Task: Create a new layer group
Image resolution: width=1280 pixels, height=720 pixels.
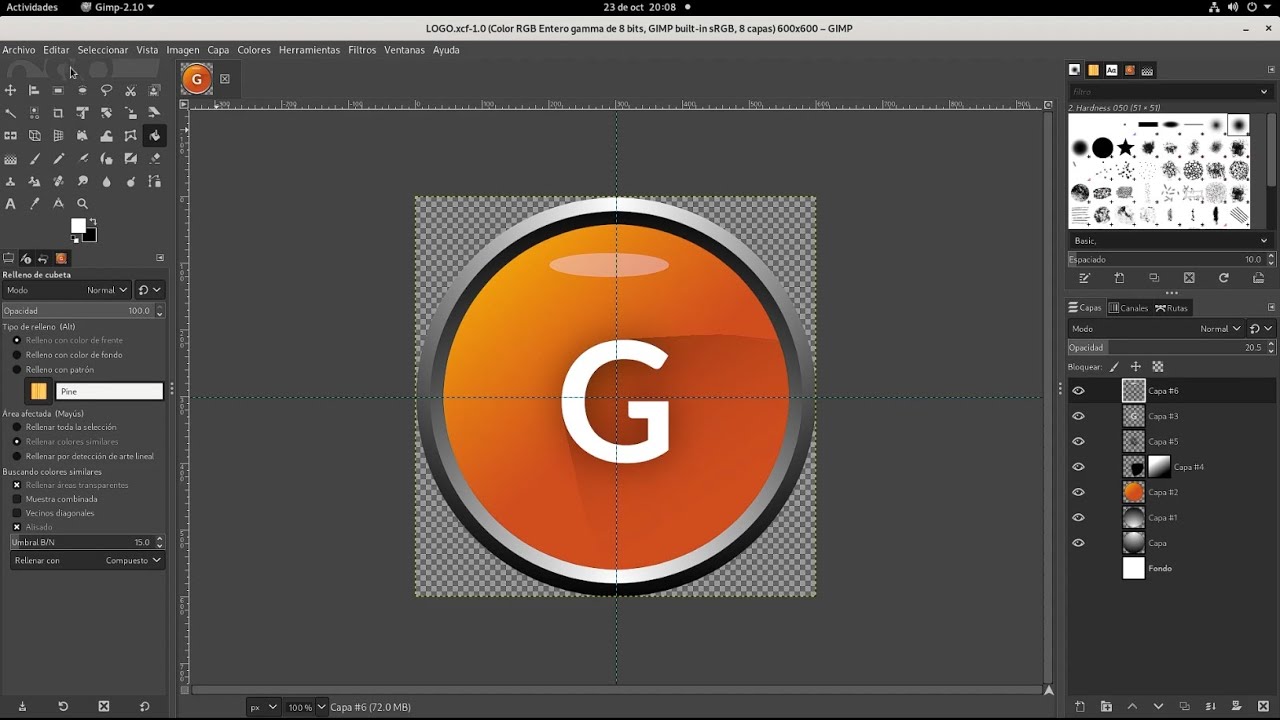Action: 1106,707
